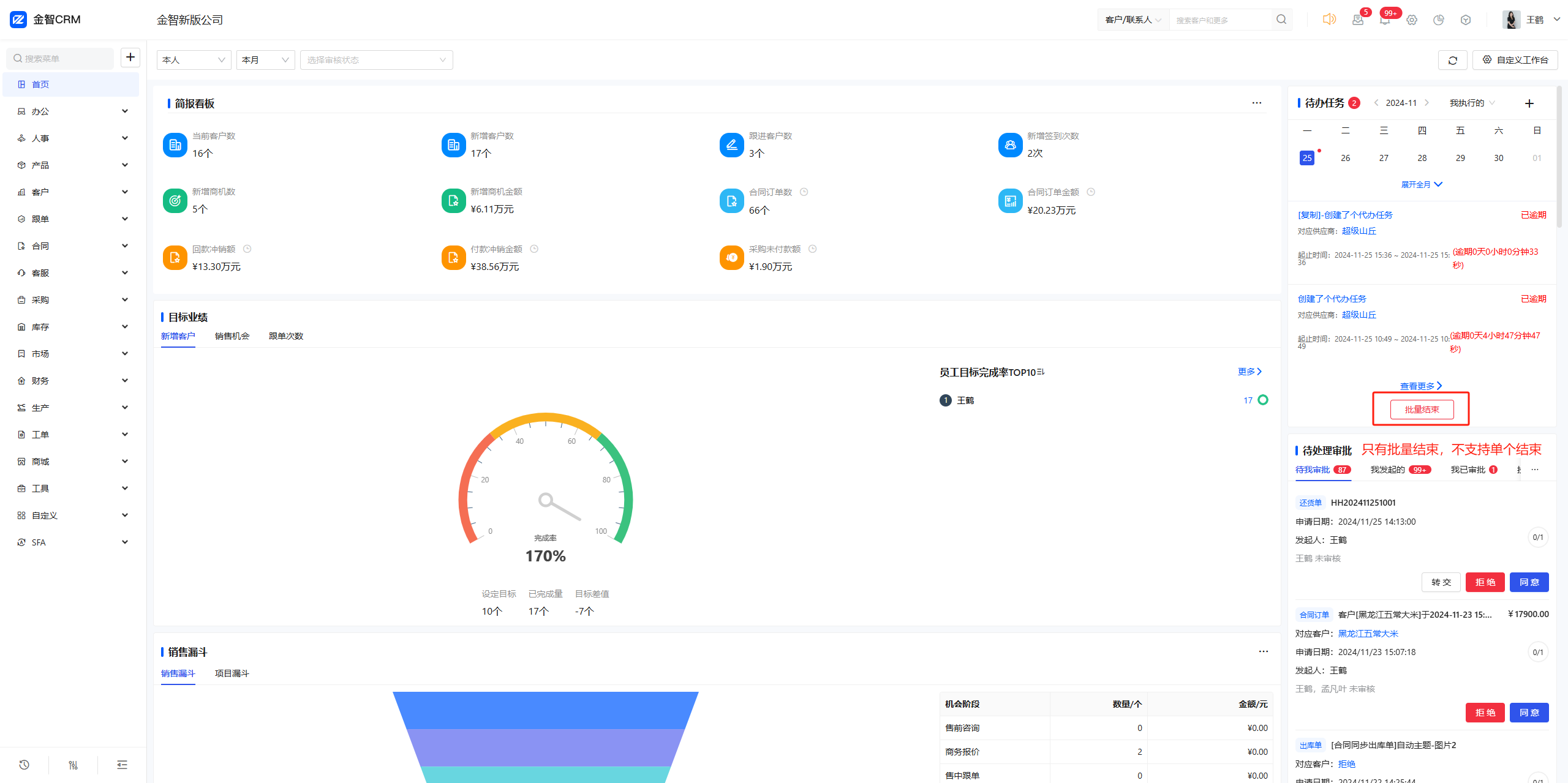The height and width of the screenshot is (783, 1568).
Task: Click the sliders settings icon at sidebar bottom
Action: pyautogui.click(x=73, y=765)
